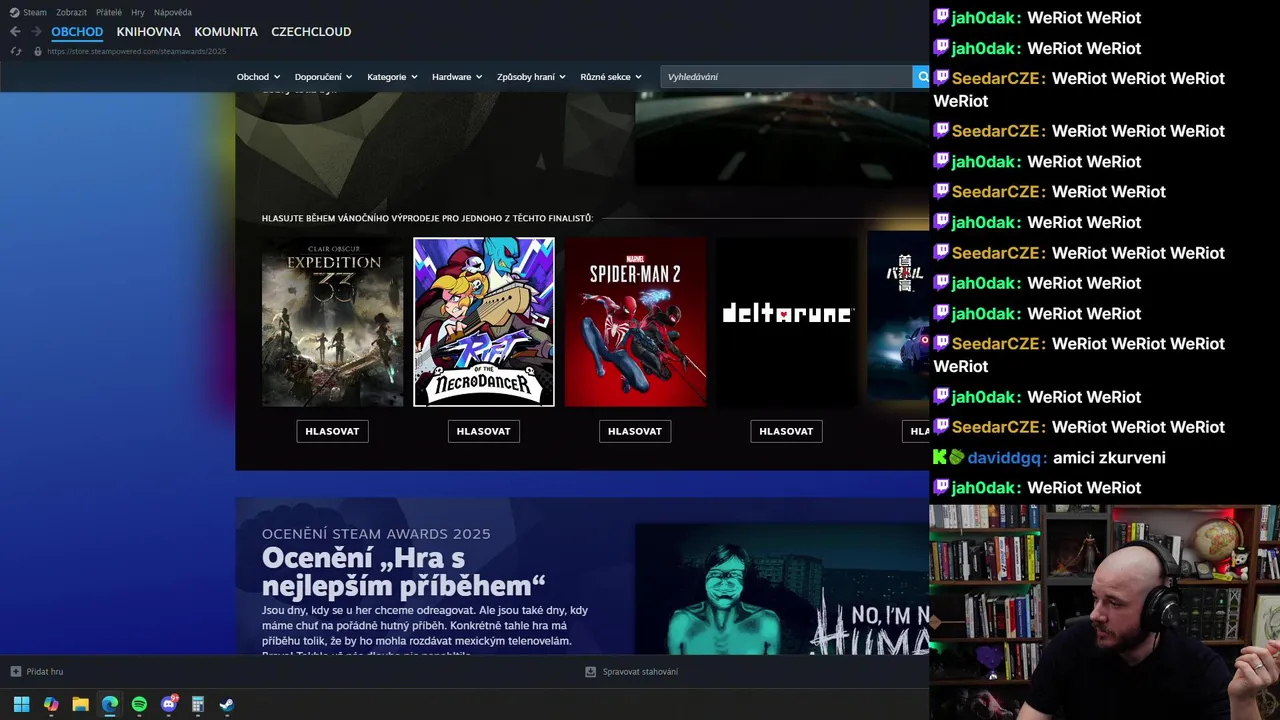Click the Kick badge next to daviddgq

coord(940,457)
